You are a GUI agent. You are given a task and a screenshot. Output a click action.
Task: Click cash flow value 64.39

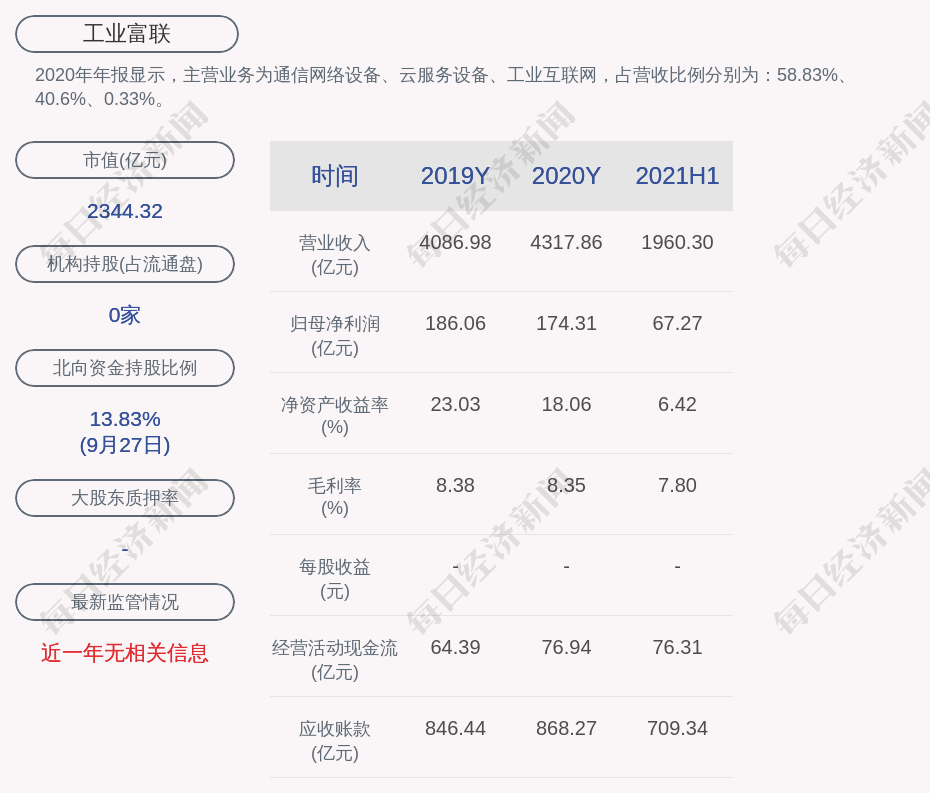tap(456, 647)
